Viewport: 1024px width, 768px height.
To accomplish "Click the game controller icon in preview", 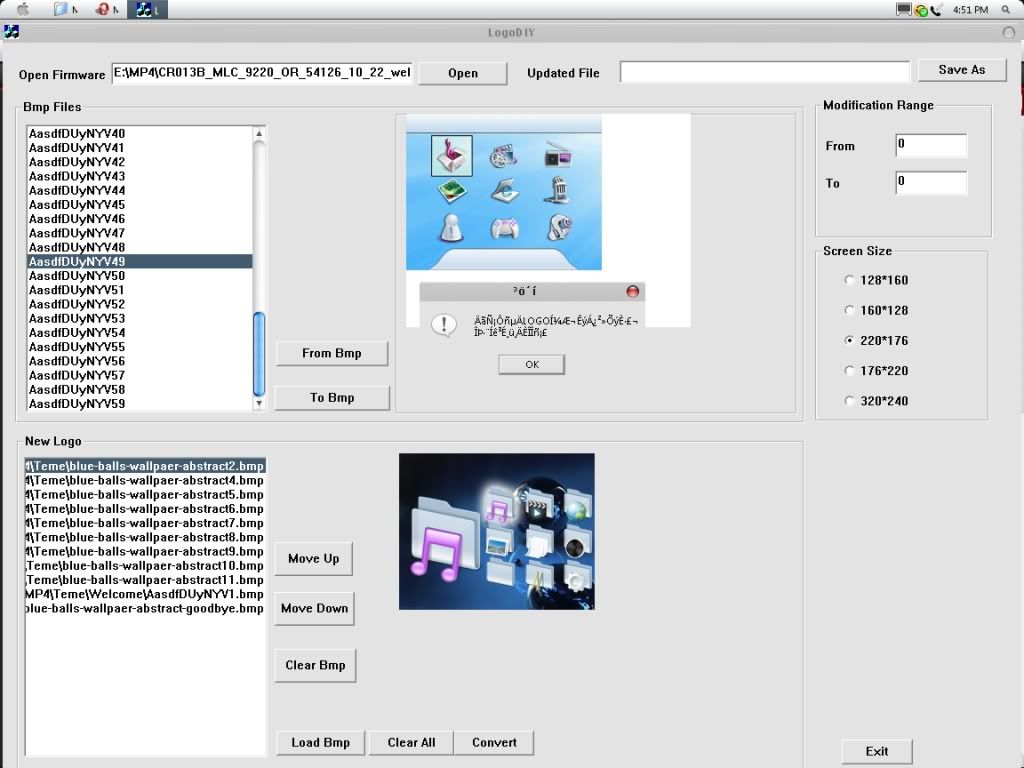I will click(x=504, y=229).
